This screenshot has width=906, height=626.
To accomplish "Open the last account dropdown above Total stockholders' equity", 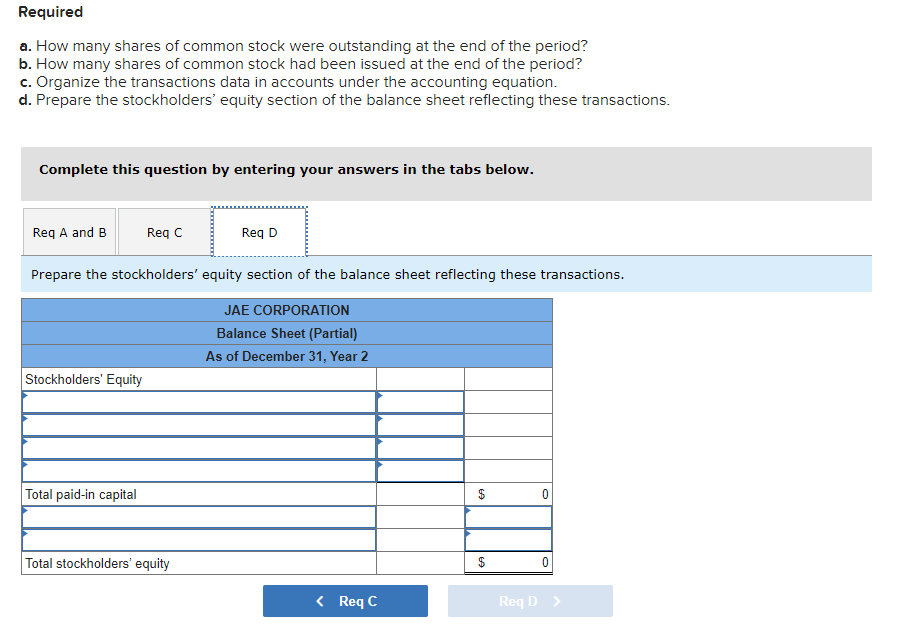I will coord(197,539).
